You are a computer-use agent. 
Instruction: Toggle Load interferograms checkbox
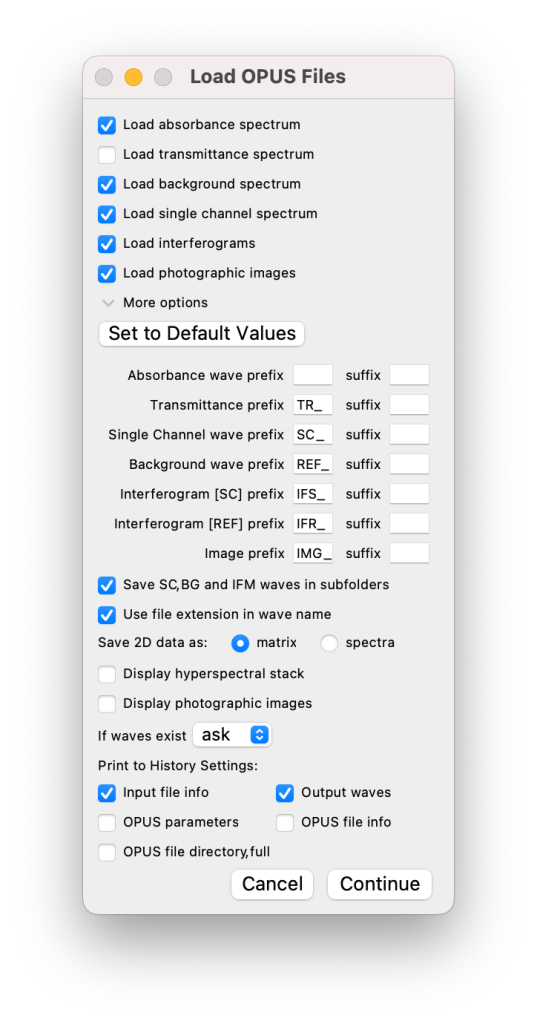tap(106, 244)
